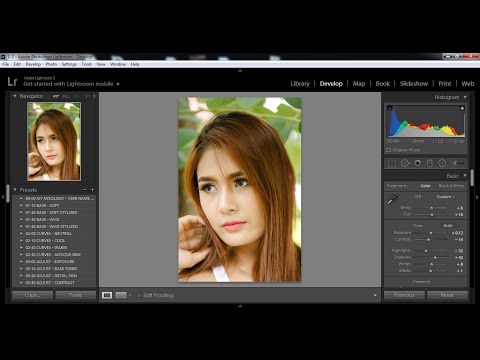Screen dimensions: 480x360
Task: Select the Spot Removal tool
Action: [x=405, y=163]
